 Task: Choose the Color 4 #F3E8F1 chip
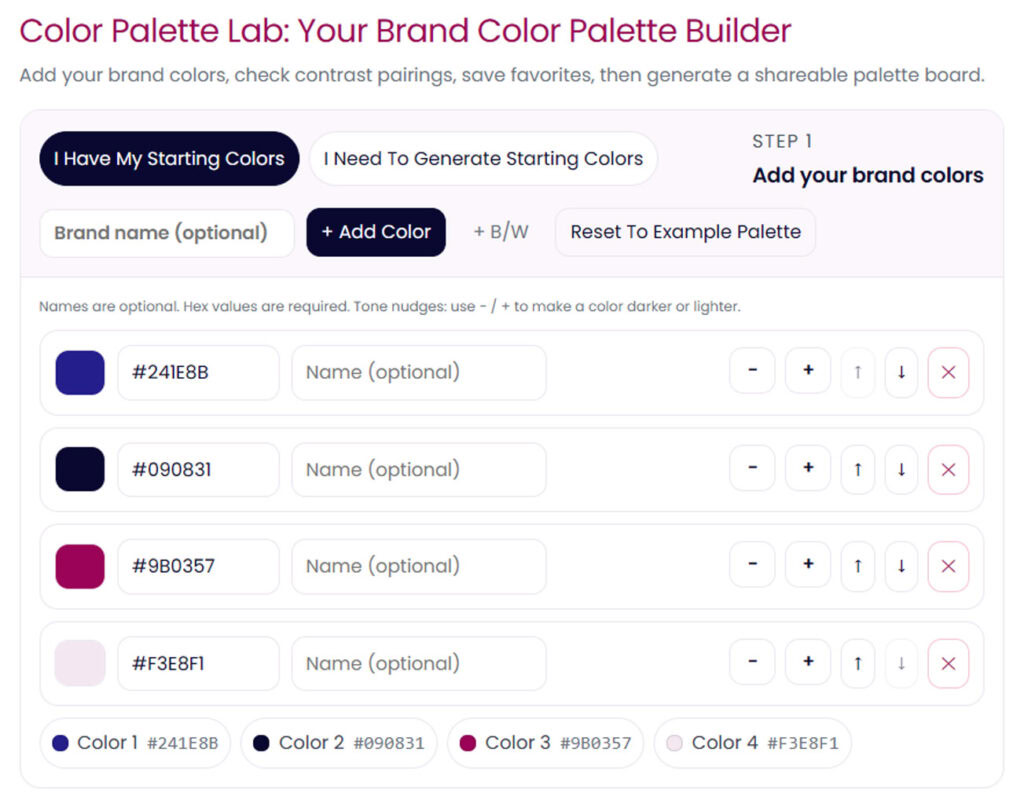[x=751, y=743]
